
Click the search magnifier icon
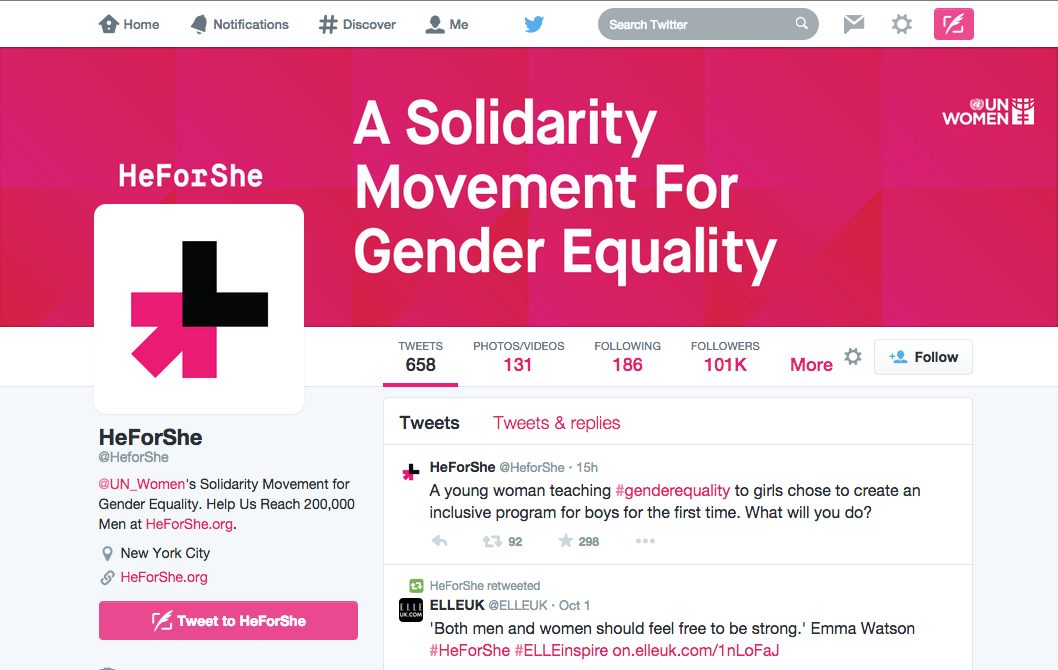tap(801, 24)
